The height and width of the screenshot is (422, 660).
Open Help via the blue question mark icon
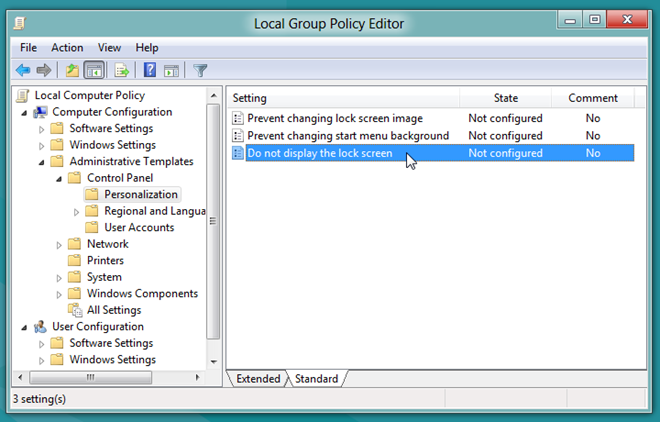click(x=150, y=70)
